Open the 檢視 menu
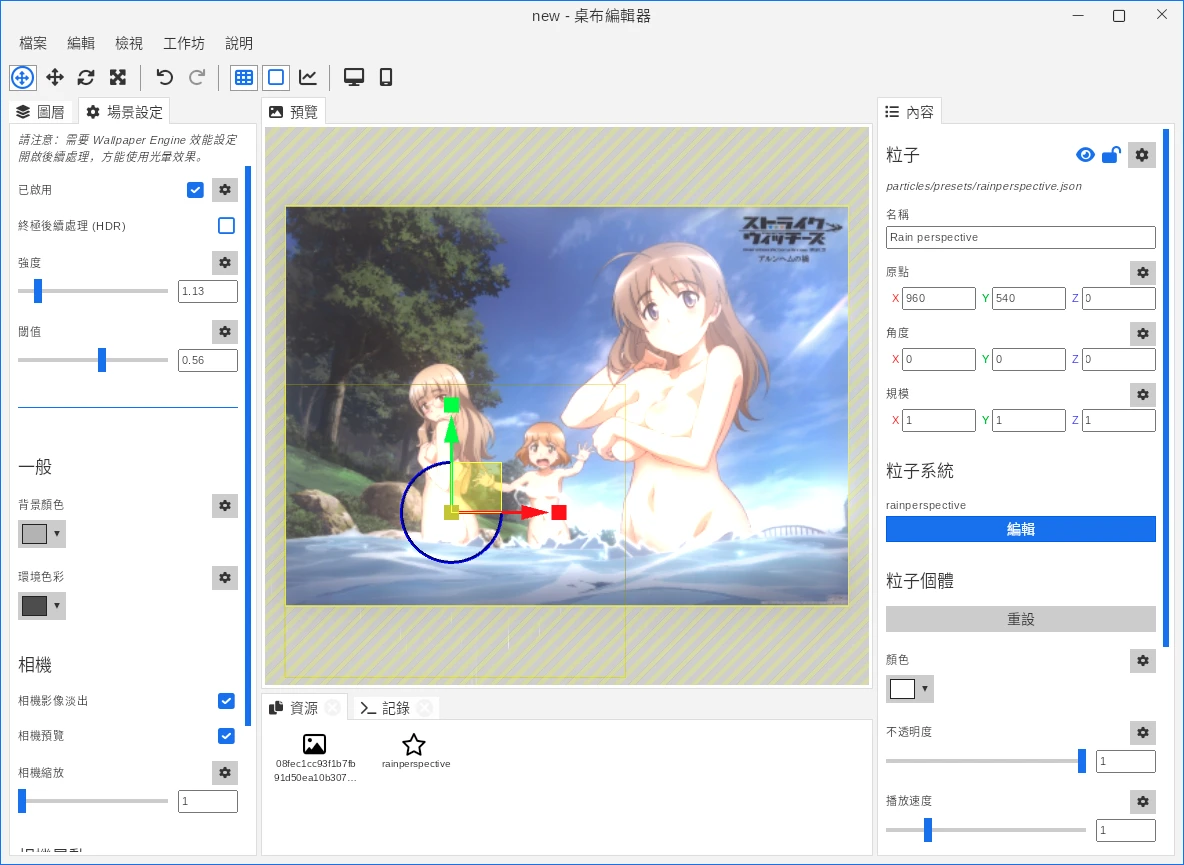The width and height of the screenshot is (1184, 865). pos(129,43)
